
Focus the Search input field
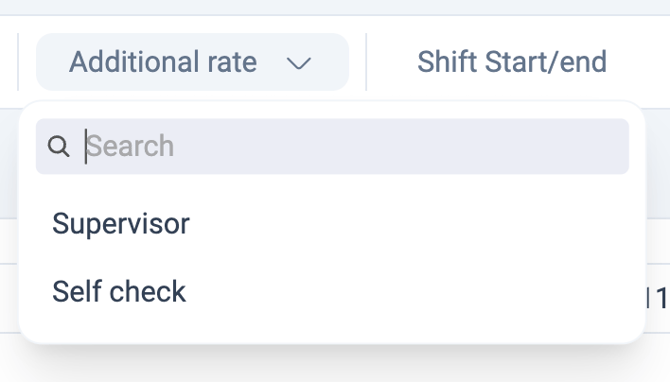(332, 146)
